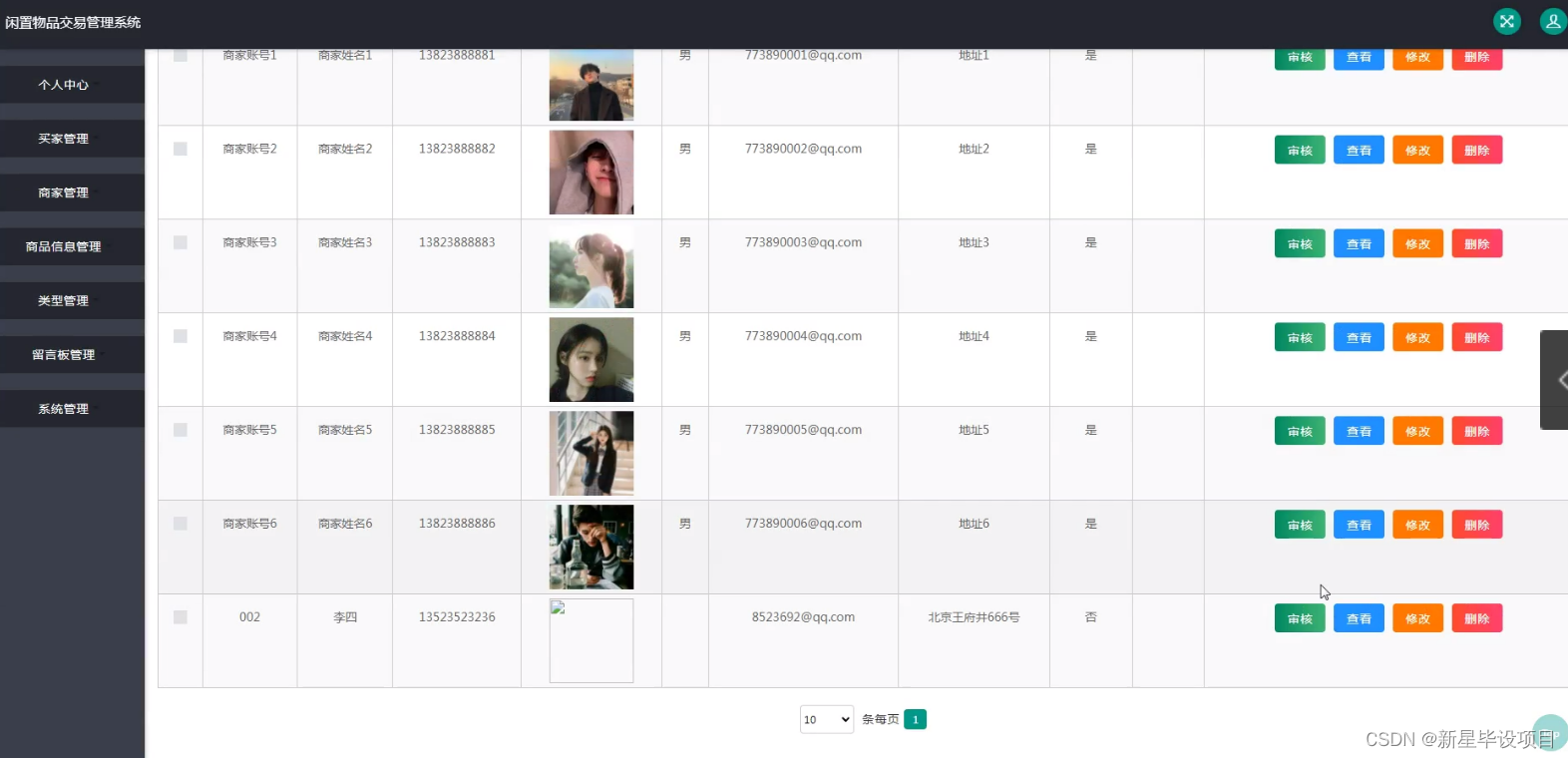Click 审核 for 商家账号4
This screenshot has width=1568, height=758.
[x=1300, y=338]
